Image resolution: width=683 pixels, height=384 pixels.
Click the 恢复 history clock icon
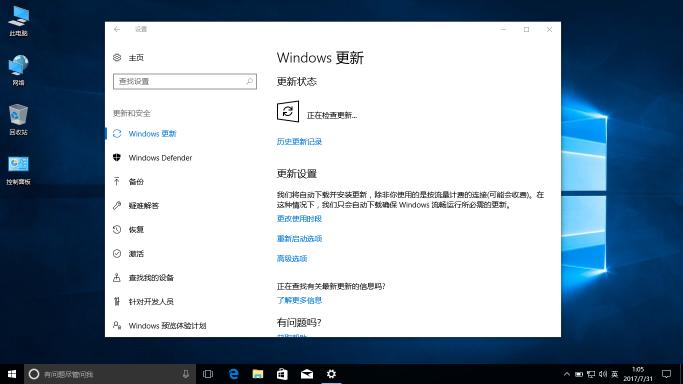click(117, 229)
